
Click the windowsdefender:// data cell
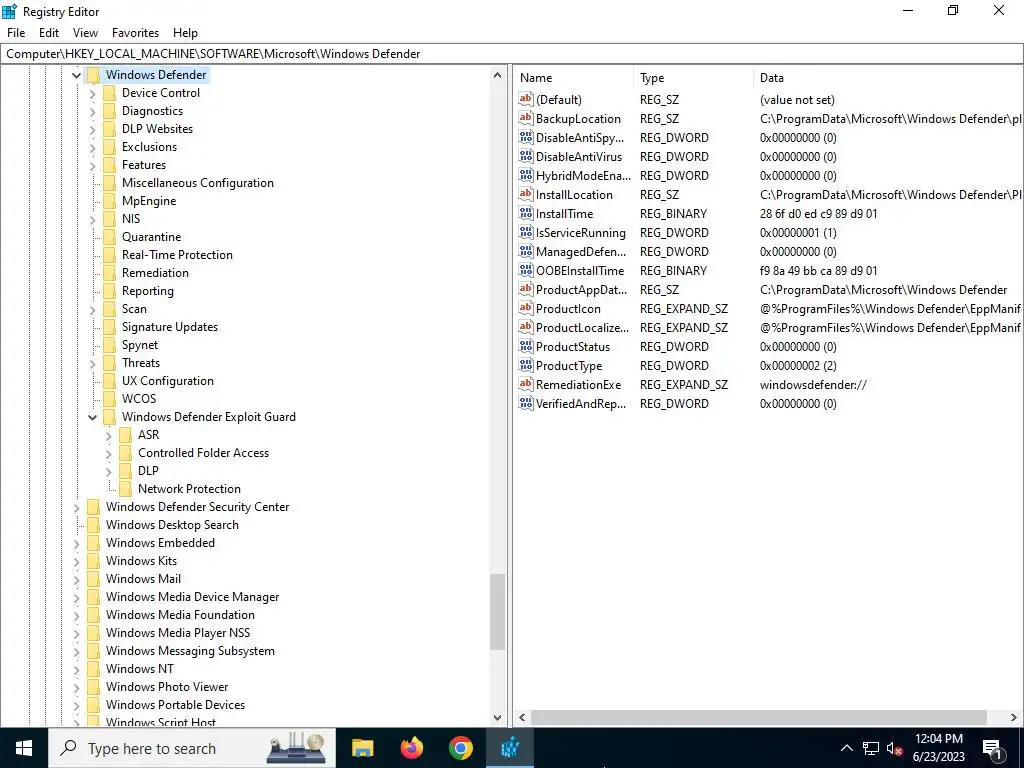coord(813,385)
